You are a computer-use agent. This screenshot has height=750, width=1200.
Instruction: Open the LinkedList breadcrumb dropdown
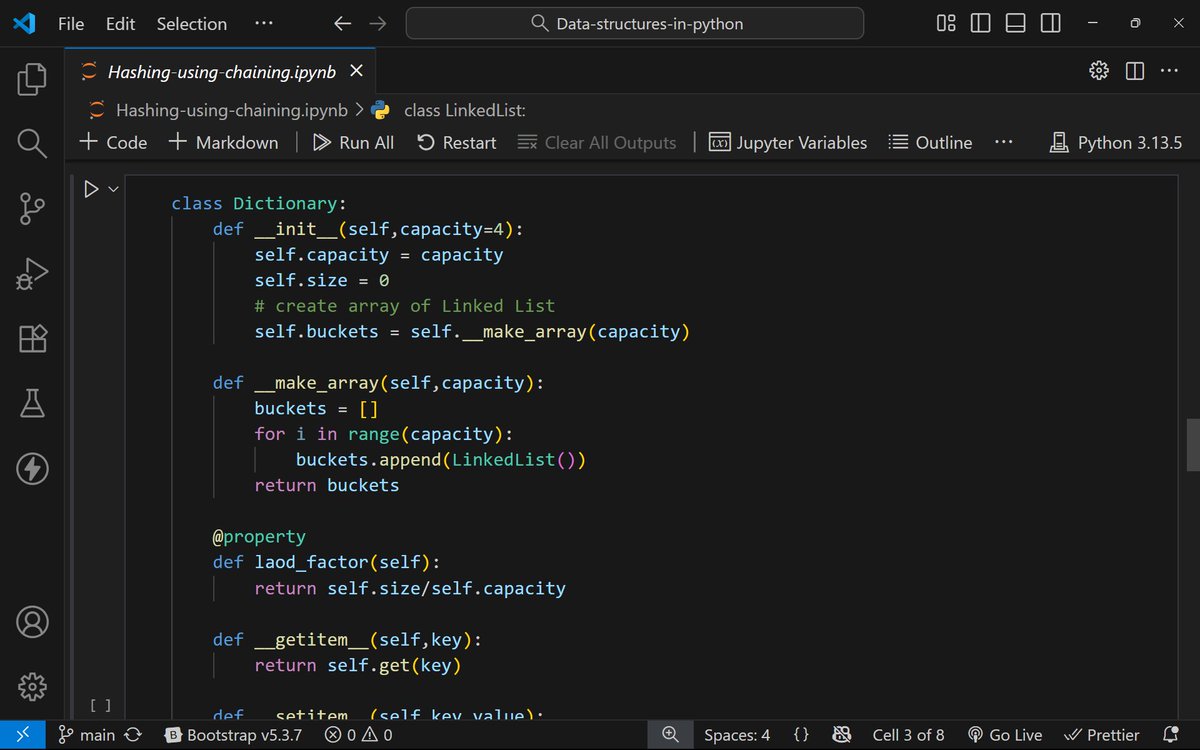[466, 110]
